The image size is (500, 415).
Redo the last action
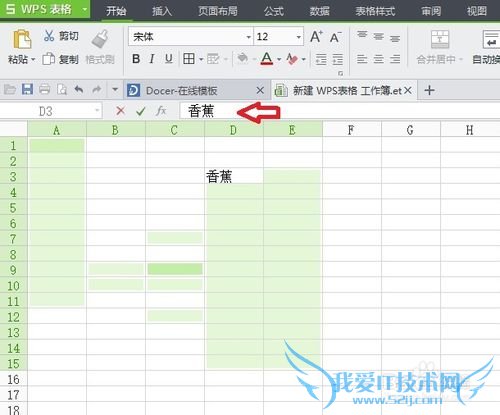[97, 89]
